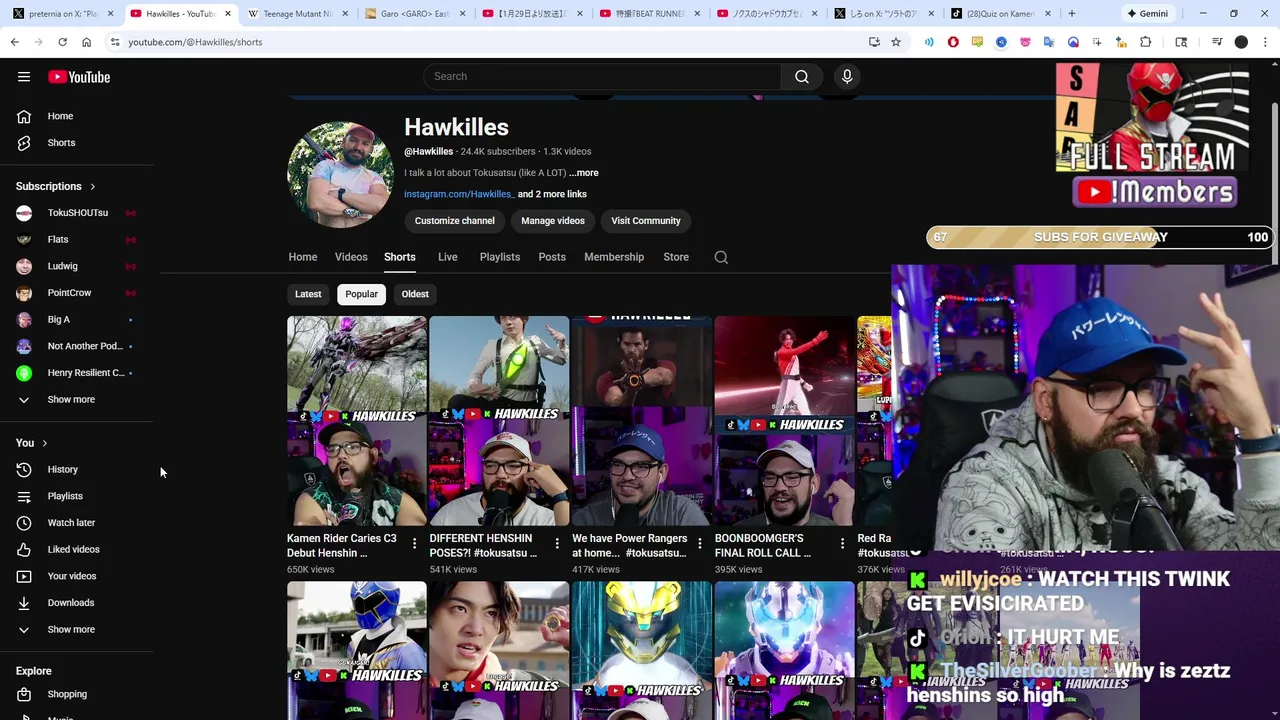Image resolution: width=1280 pixels, height=720 pixels.
Task: Search within the channel using magnifier icon
Action: (721, 257)
